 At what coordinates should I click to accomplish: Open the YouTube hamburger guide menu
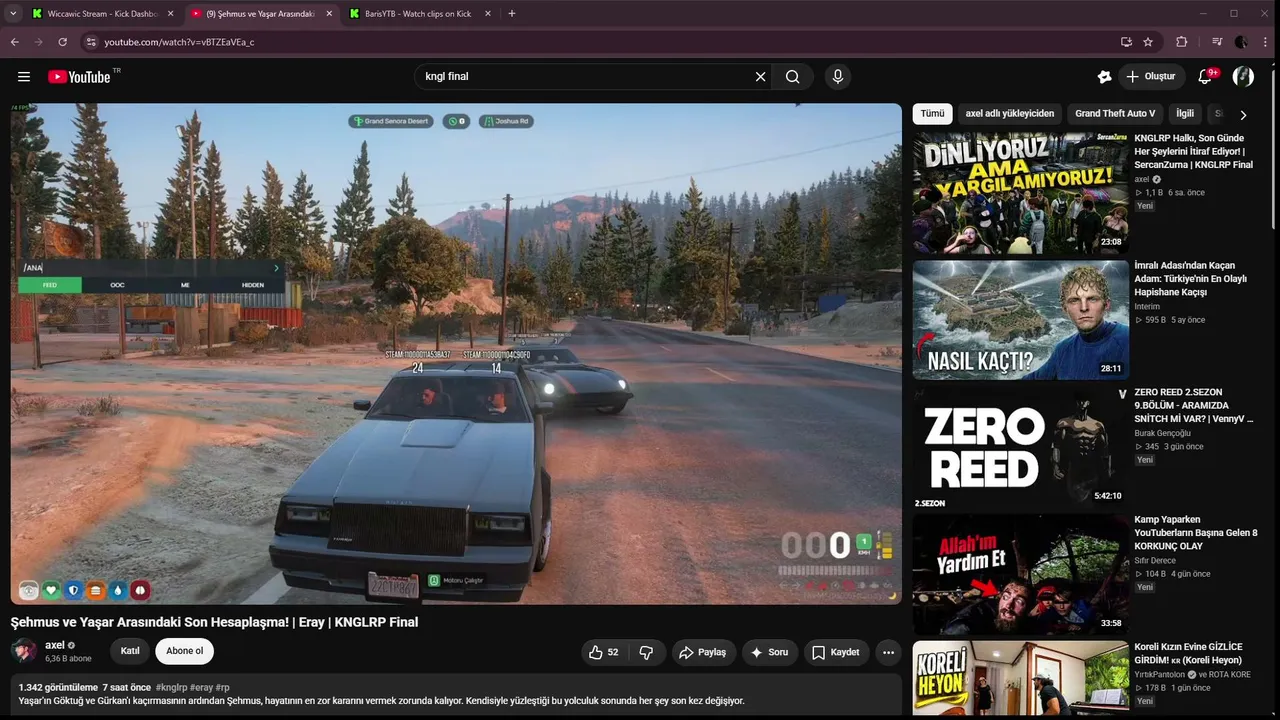tap(24, 77)
